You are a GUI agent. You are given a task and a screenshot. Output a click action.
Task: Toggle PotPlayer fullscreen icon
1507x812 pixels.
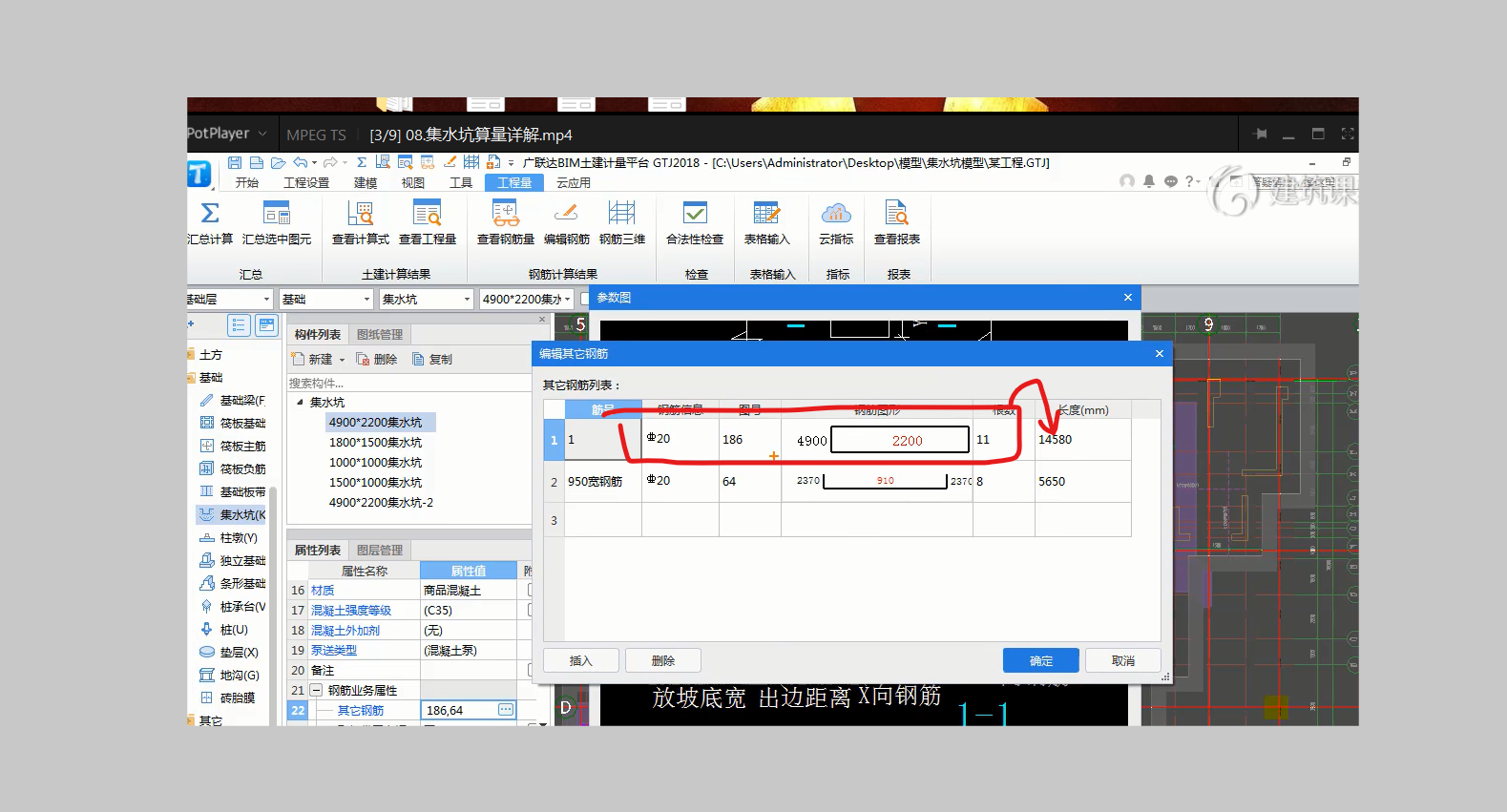pyautogui.click(x=1348, y=135)
